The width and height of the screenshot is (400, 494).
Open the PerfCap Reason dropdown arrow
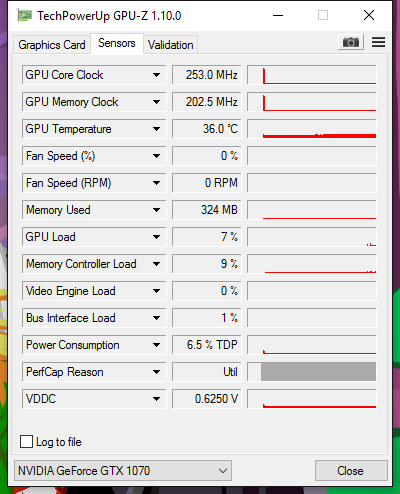(x=156, y=372)
